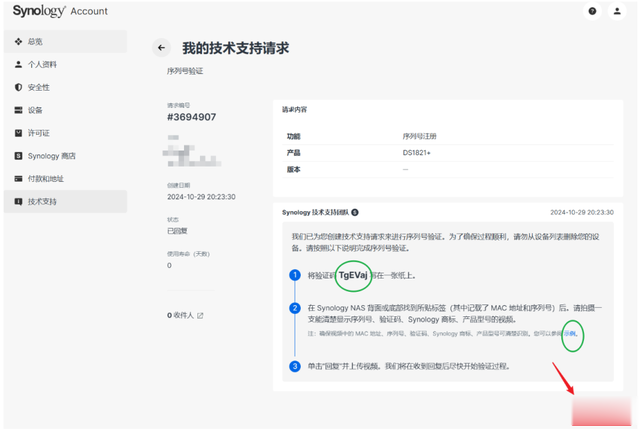The image size is (640, 431).
Task: Click the Synology 技术支持团队 sender name
Action: coord(315,212)
